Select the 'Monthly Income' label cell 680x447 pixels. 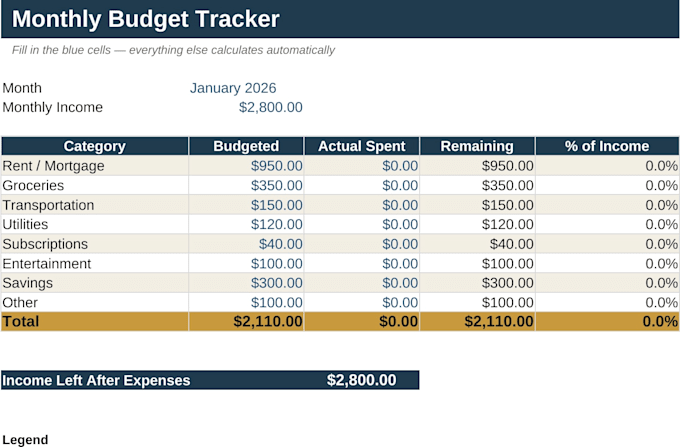coord(95,107)
